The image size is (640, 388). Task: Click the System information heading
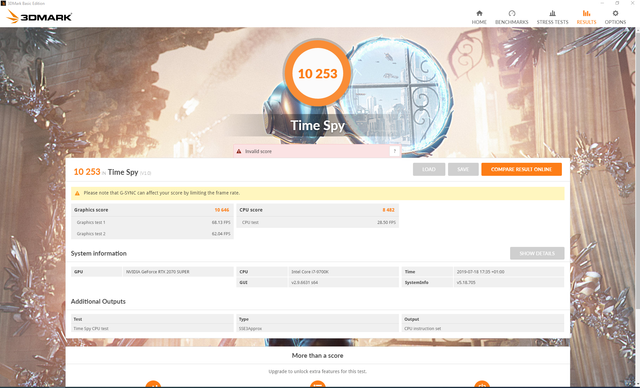point(99,253)
